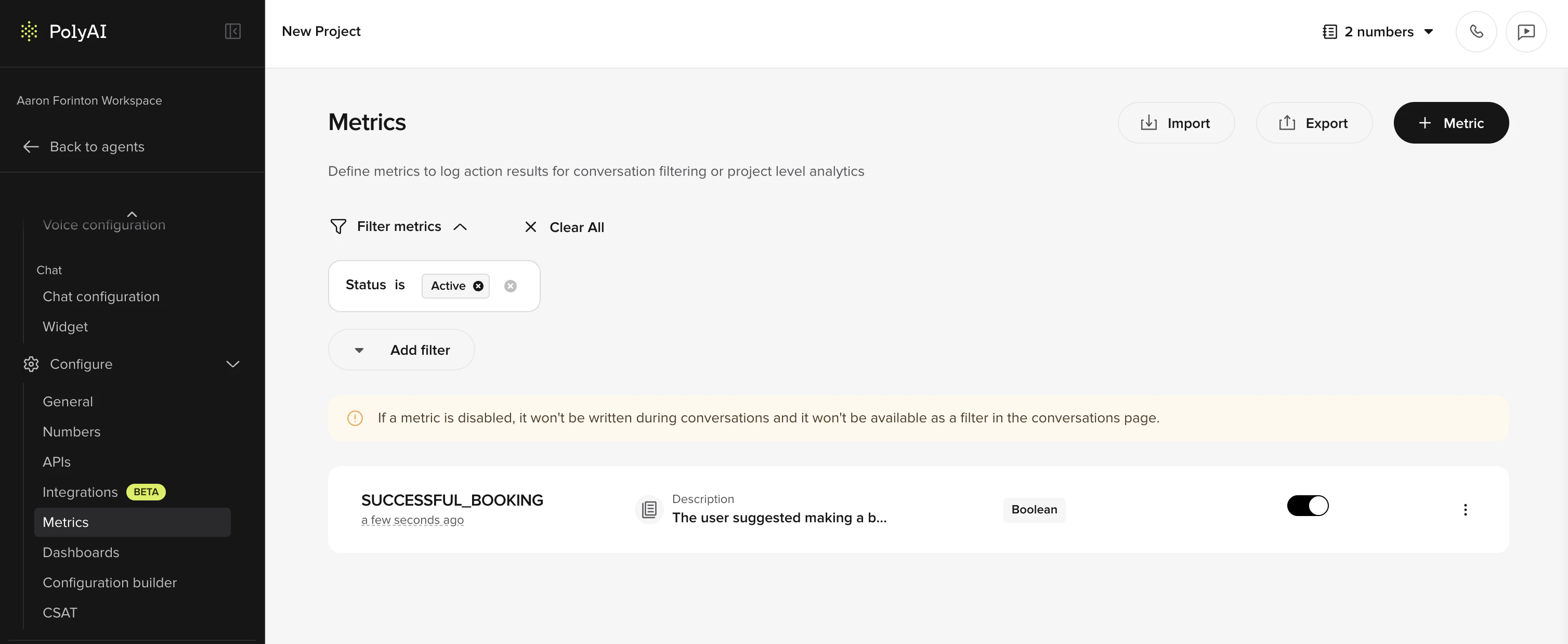Disable the SUCCESSFUL_BOOKING metric toggle
1568x644 pixels.
point(1308,505)
